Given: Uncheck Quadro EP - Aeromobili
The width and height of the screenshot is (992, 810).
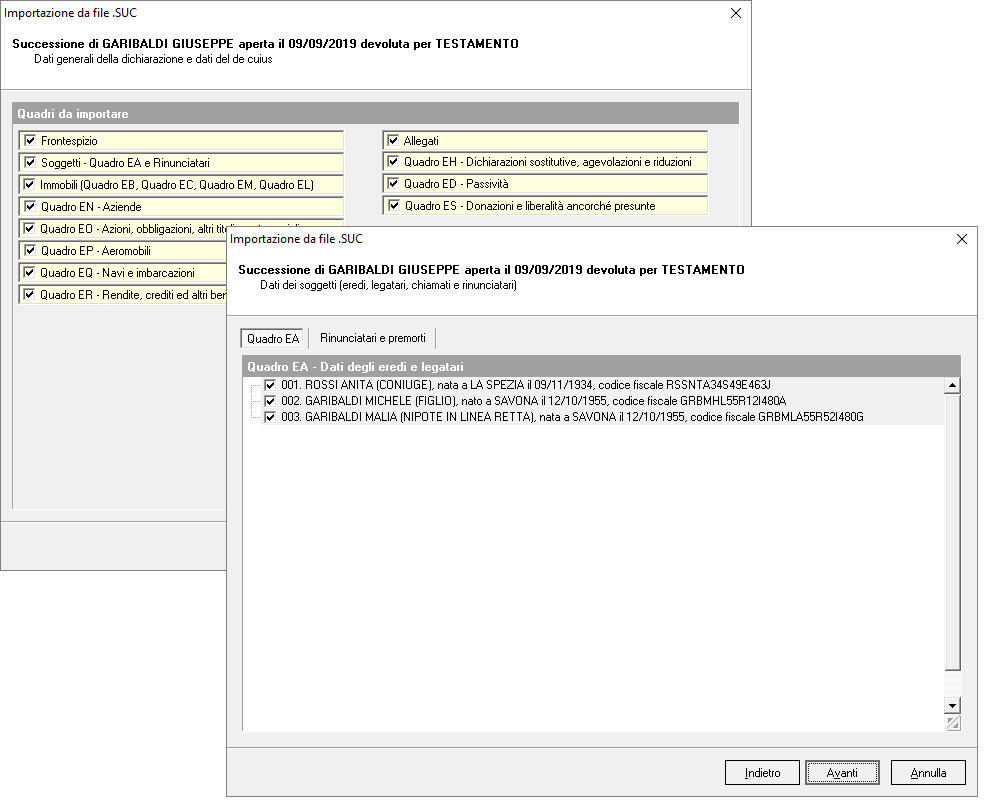Looking at the screenshot, I should (x=30, y=250).
